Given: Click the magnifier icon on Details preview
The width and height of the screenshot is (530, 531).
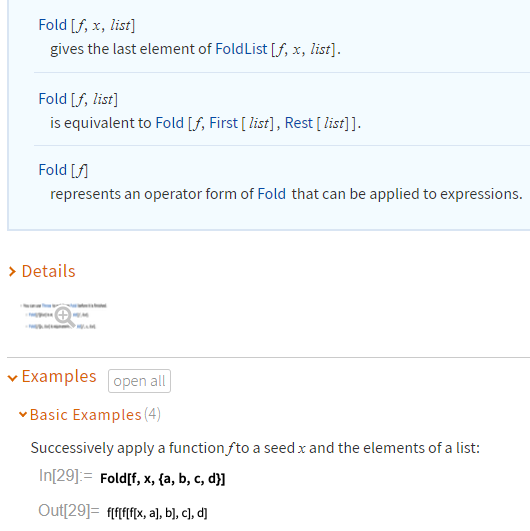Looking at the screenshot, I should click(64, 317).
